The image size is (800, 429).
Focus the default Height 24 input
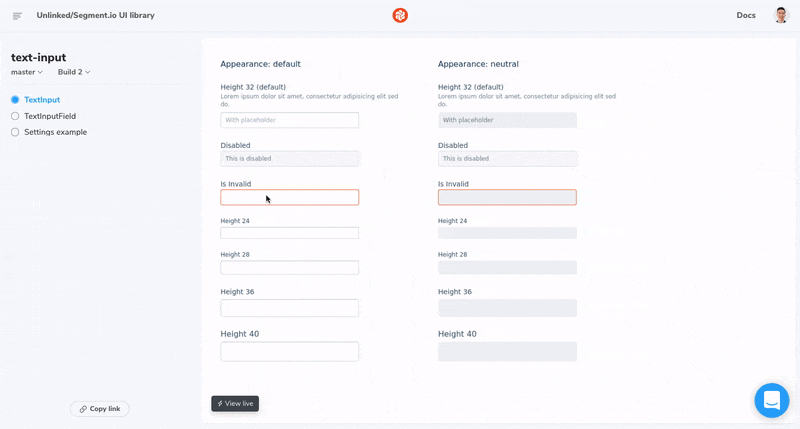point(290,233)
